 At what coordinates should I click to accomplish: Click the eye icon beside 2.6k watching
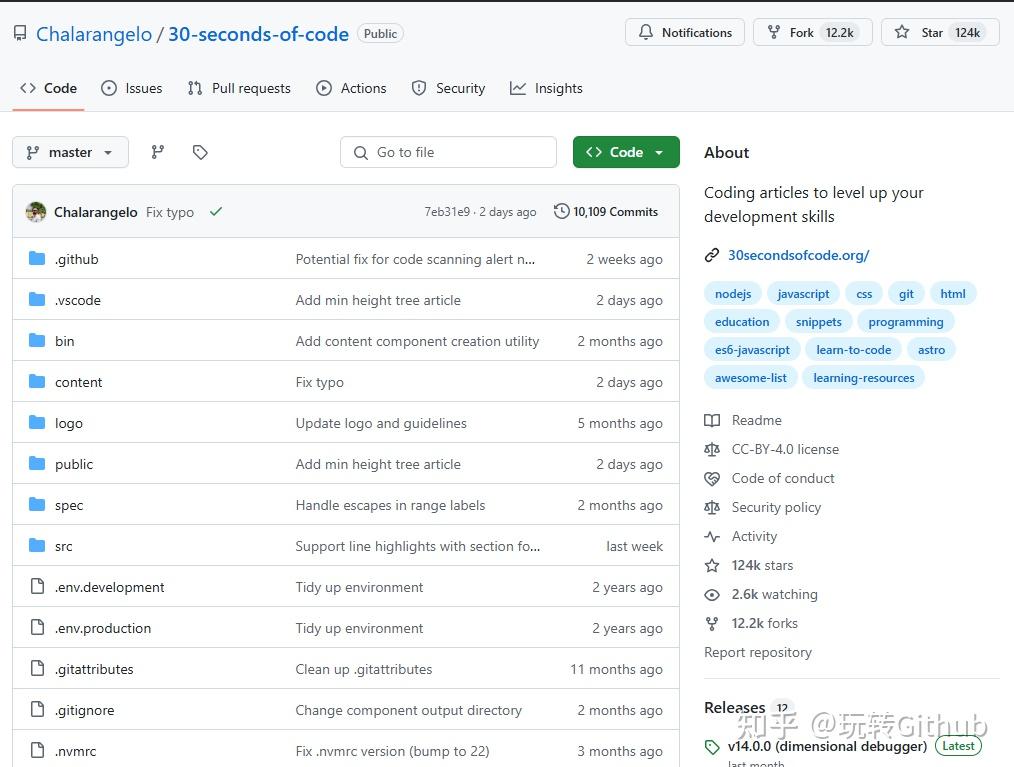712,594
